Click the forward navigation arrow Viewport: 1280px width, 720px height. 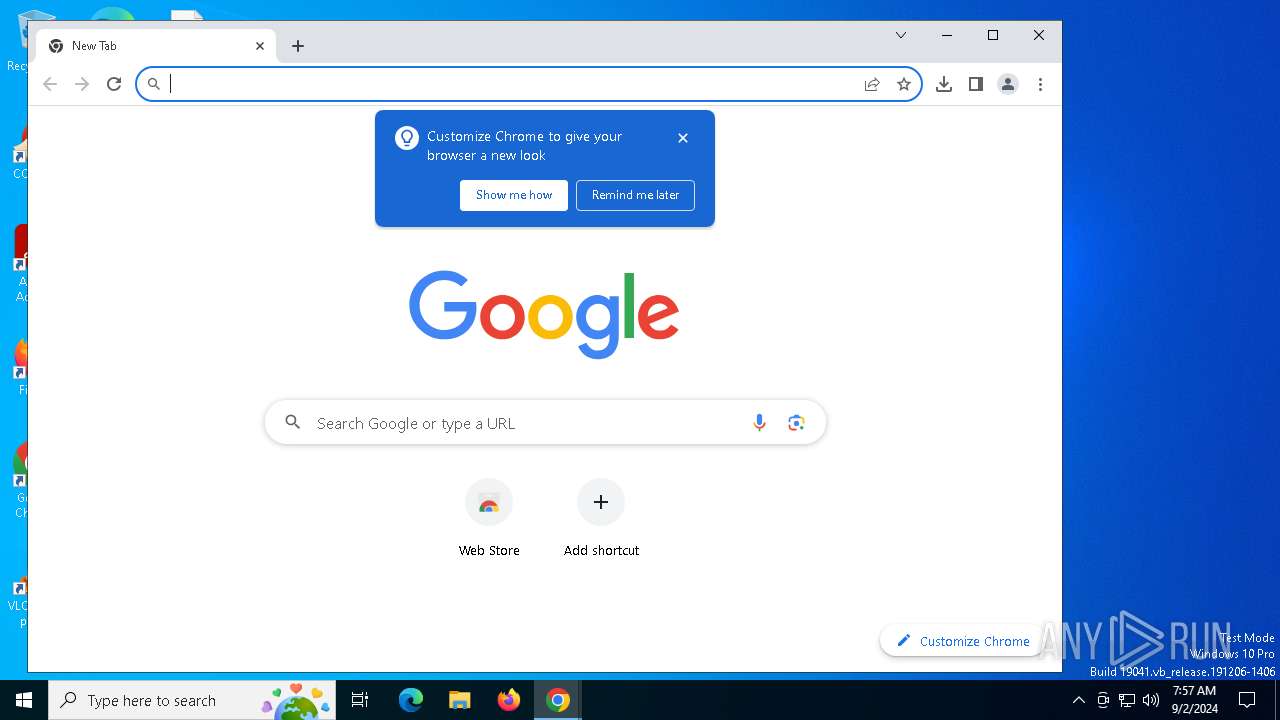click(82, 85)
